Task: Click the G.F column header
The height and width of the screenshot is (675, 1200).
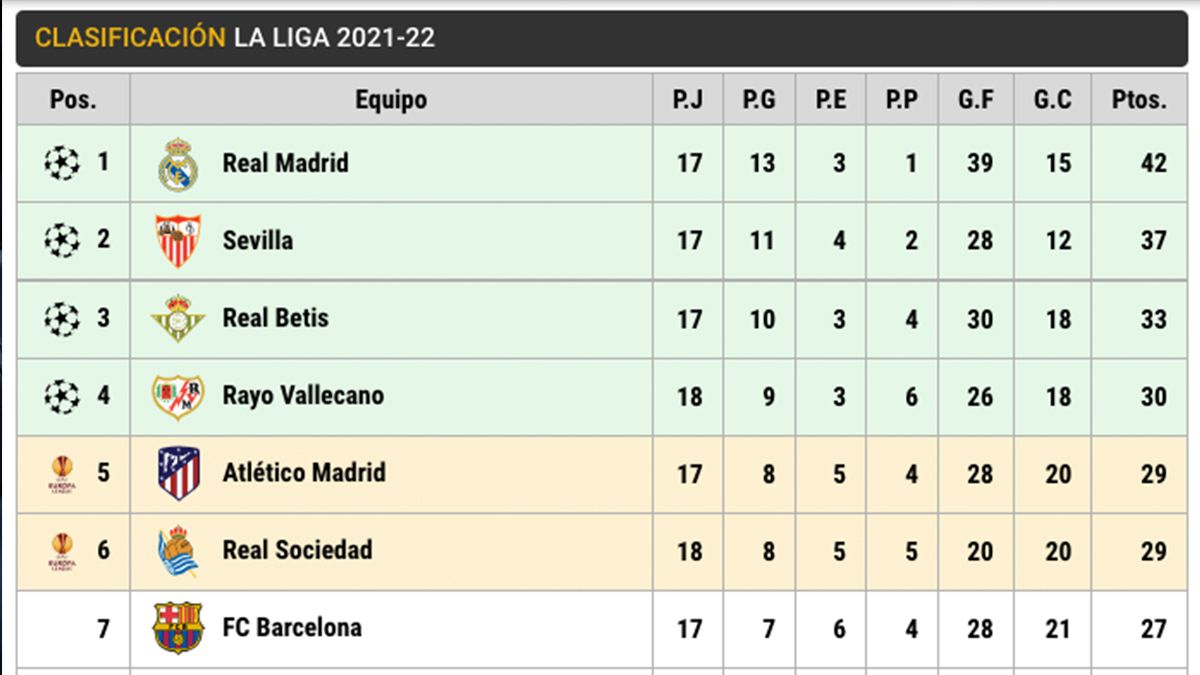Action: (975, 100)
